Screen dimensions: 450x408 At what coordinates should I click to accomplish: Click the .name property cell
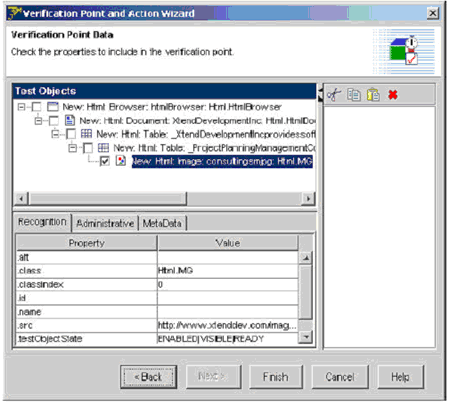(x=87, y=312)
